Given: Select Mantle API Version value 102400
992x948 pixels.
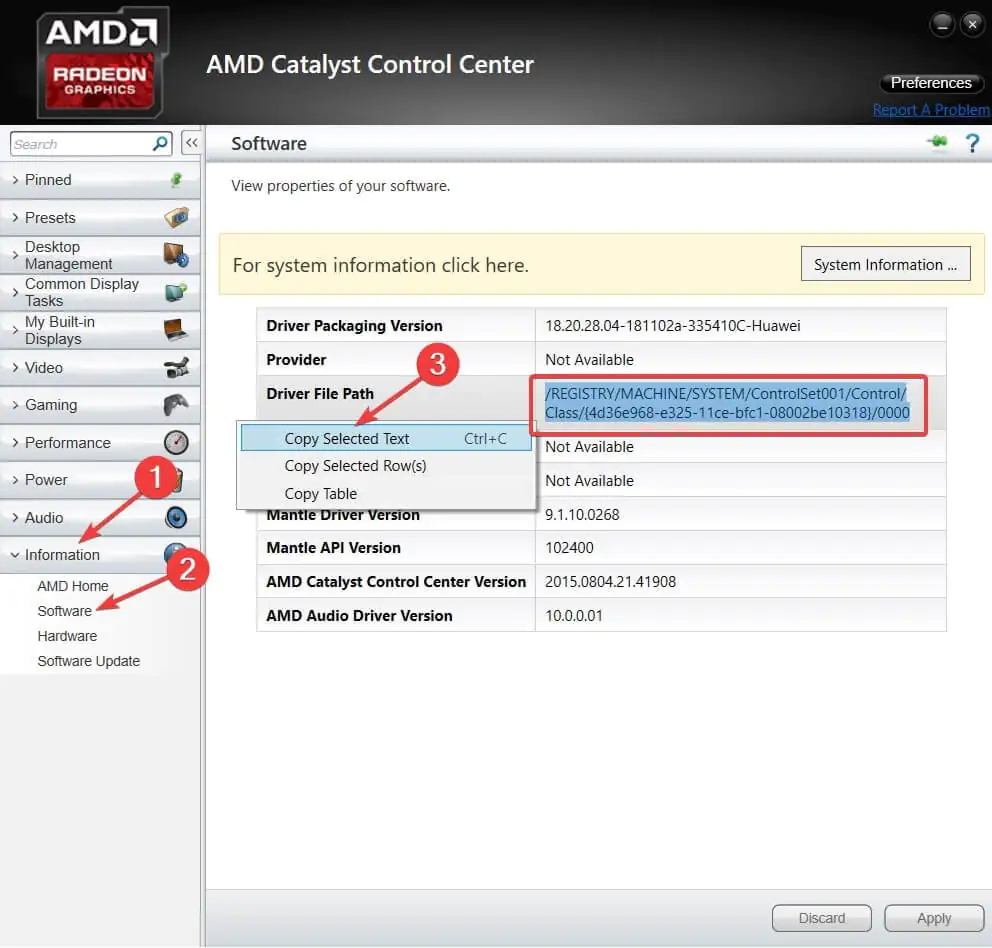Looking at the screenshot, I should [569, 548].
